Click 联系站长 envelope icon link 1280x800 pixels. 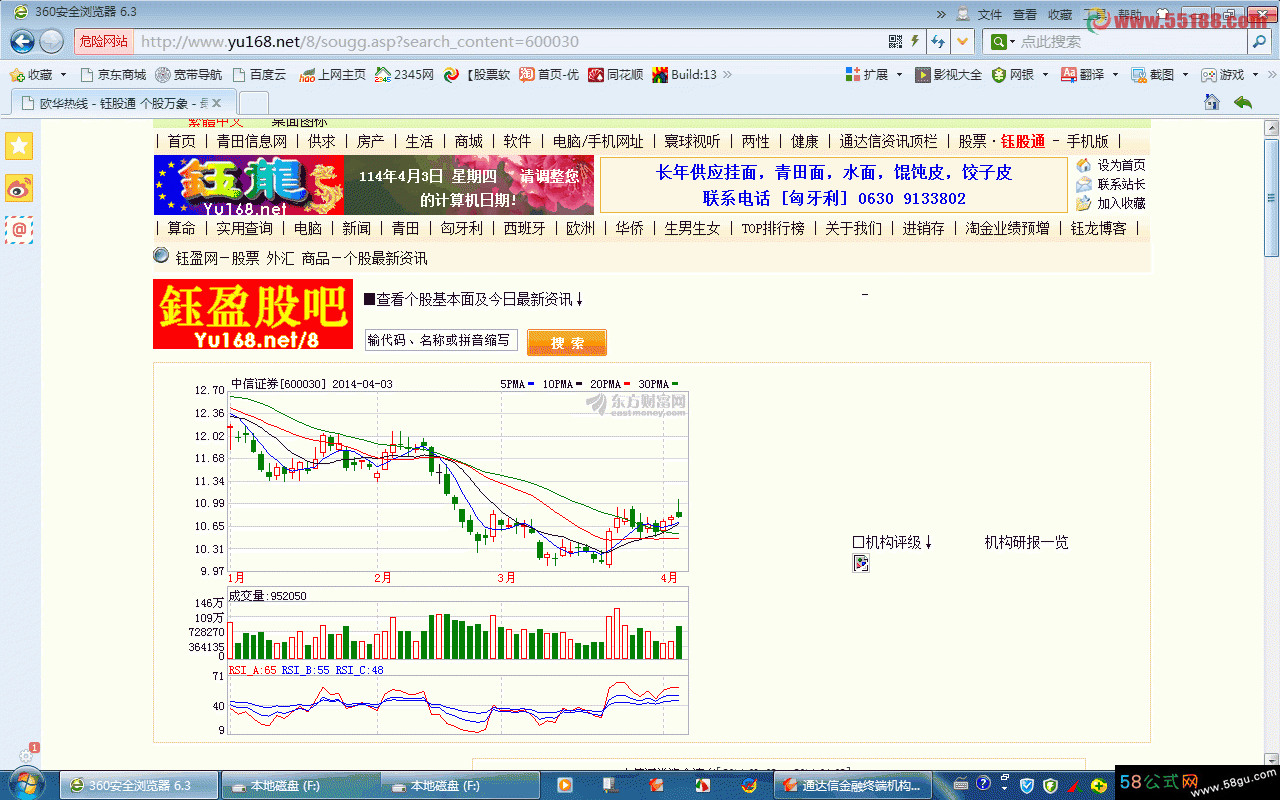pos(1111,184)
